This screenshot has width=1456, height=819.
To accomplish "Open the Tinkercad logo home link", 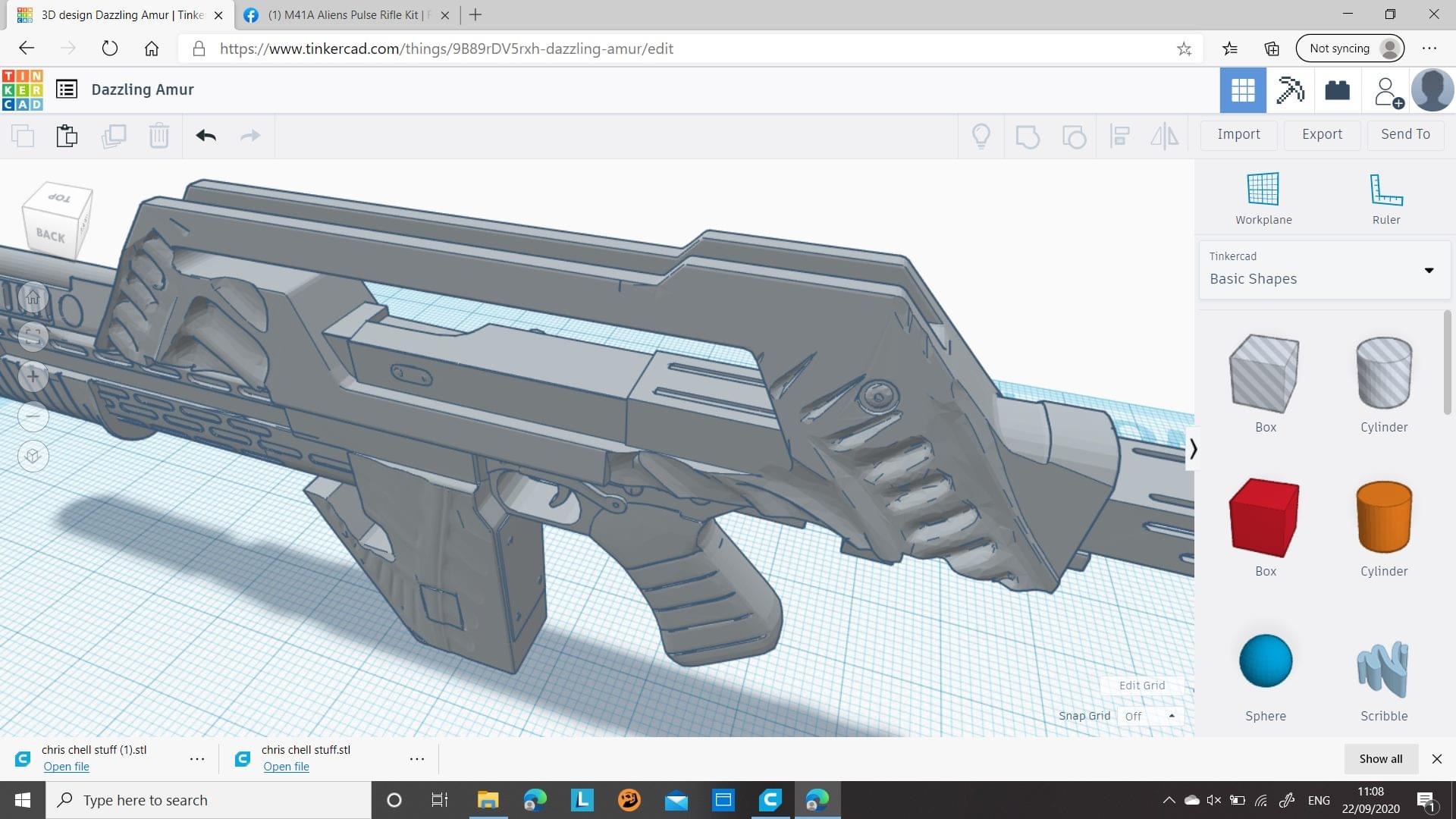I will [23, 90].
